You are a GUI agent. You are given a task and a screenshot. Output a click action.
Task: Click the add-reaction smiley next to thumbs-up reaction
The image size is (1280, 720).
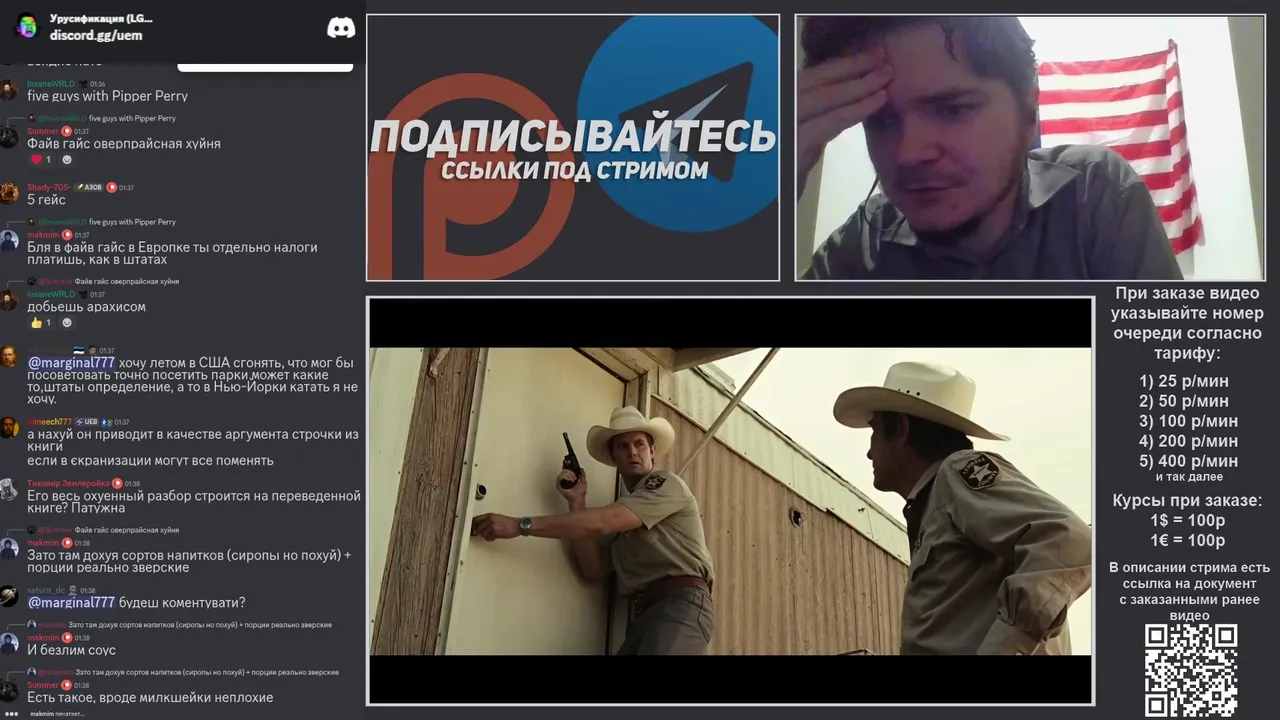point(67,323)
